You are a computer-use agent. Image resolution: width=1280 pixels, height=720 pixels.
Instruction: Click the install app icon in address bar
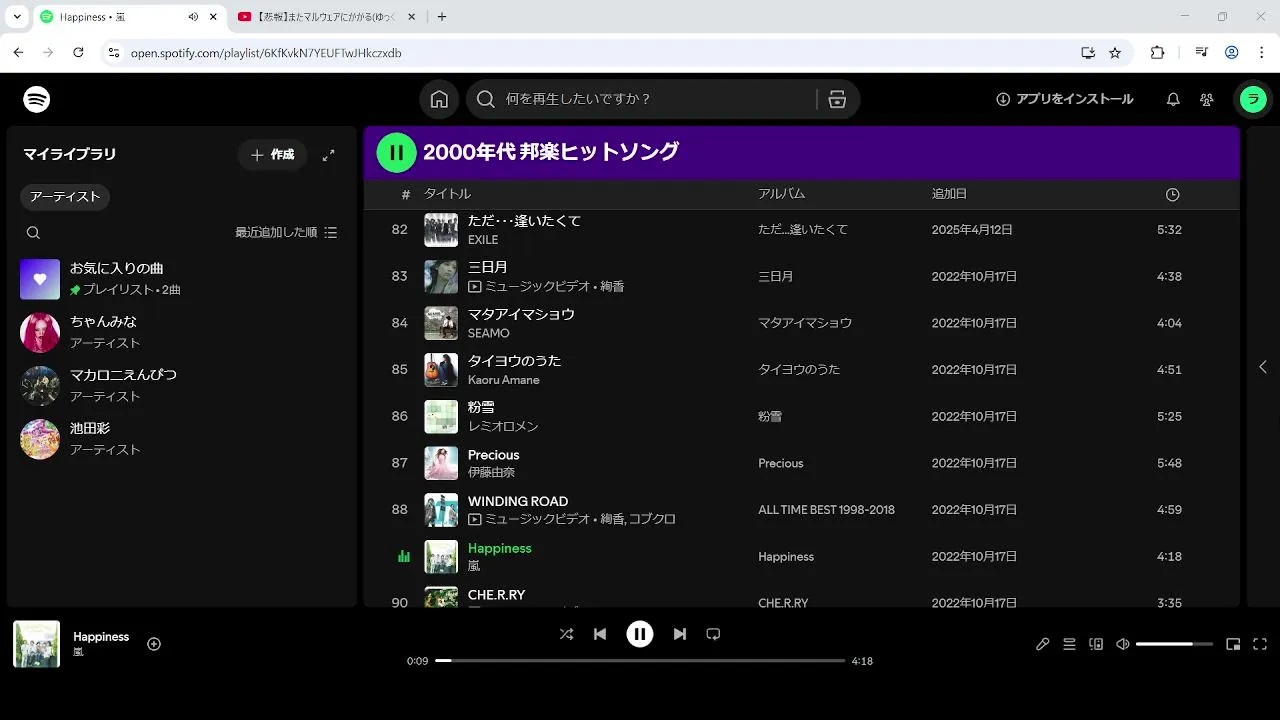(x=1088, y=52)
